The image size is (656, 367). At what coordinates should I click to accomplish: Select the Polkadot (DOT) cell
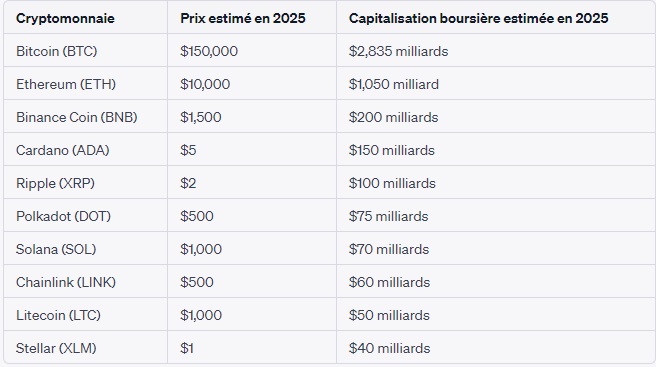63,216
